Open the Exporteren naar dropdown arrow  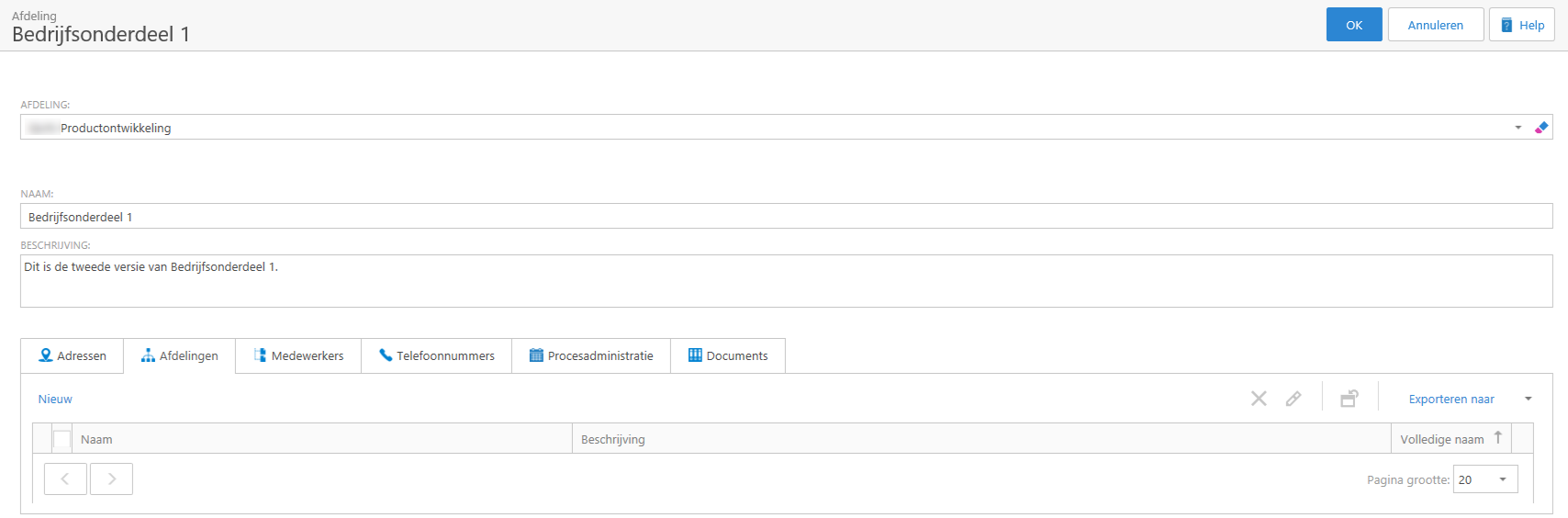1529,399
